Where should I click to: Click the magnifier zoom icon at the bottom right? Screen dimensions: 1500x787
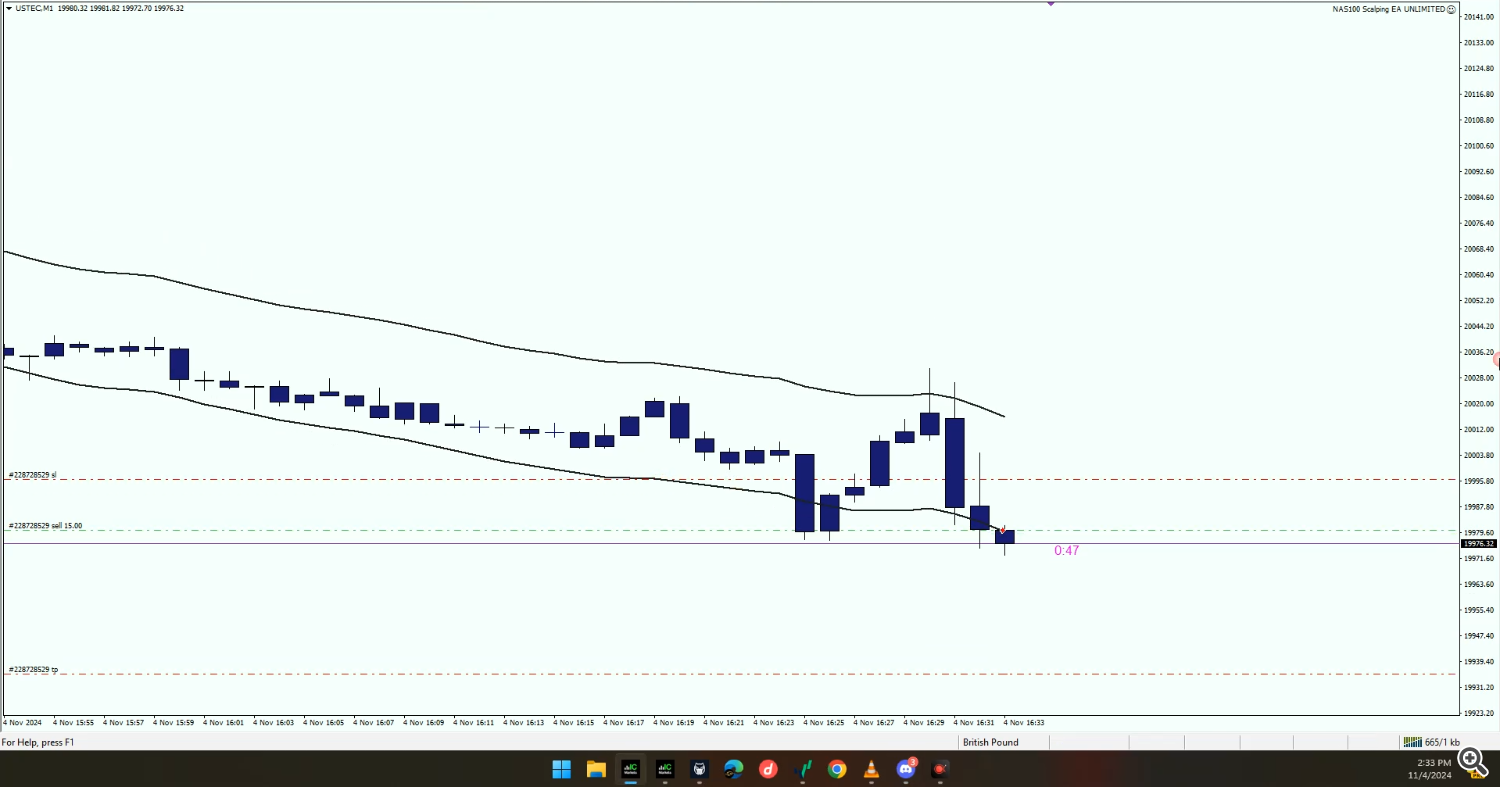[1472, 762]
